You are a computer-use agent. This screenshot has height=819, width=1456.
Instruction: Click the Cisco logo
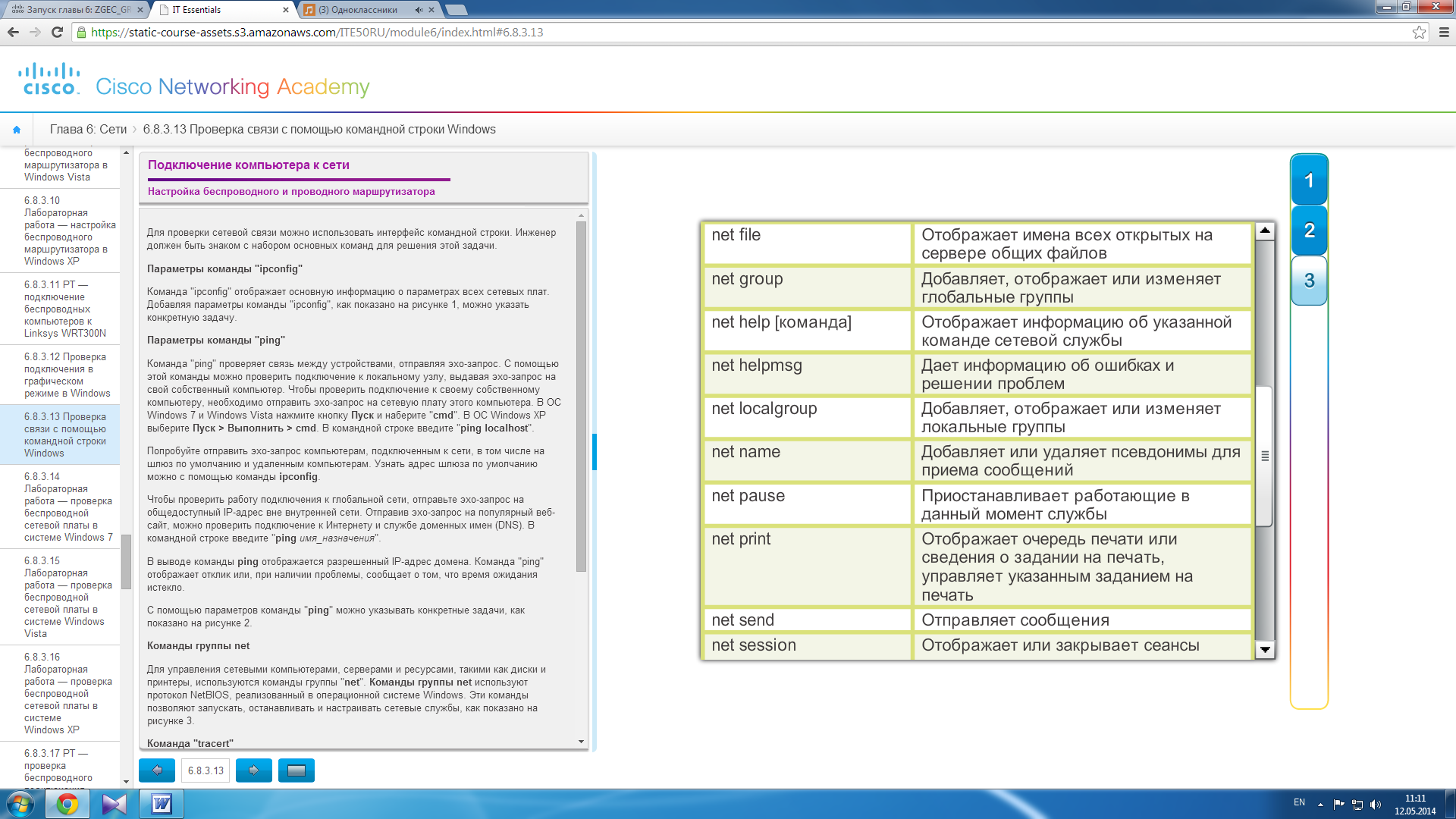tap(50, 79)
